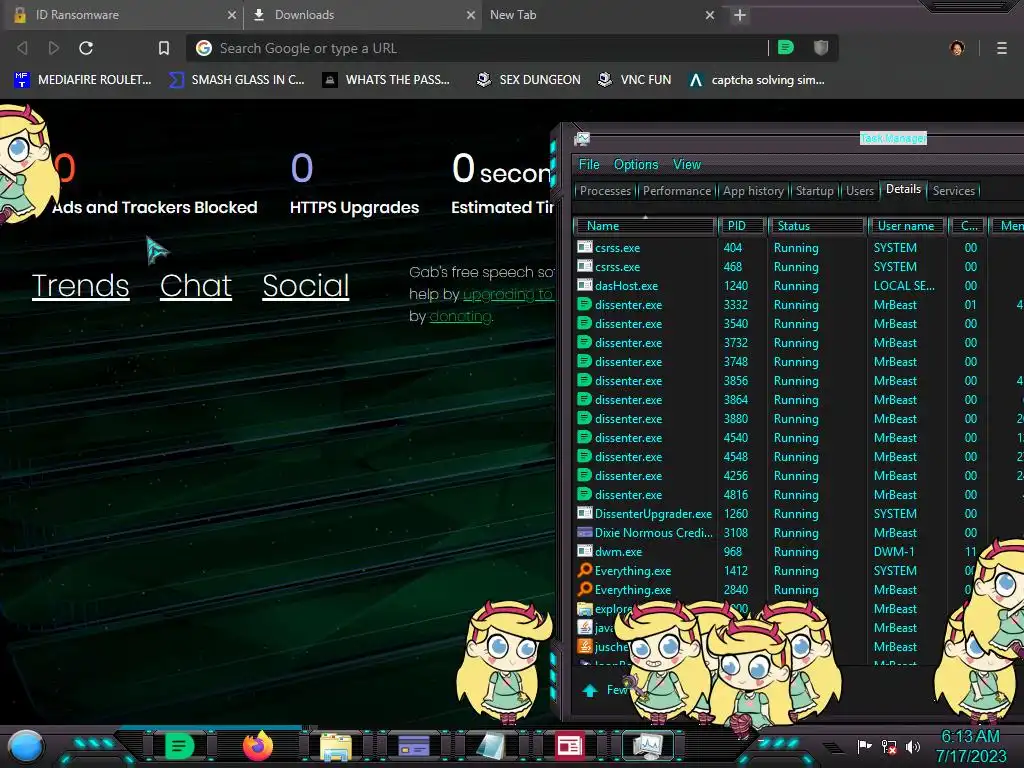Open the Dissenter browser taskbar icon
Viewport: 1024px width, 768px height.
click(179, 746)
